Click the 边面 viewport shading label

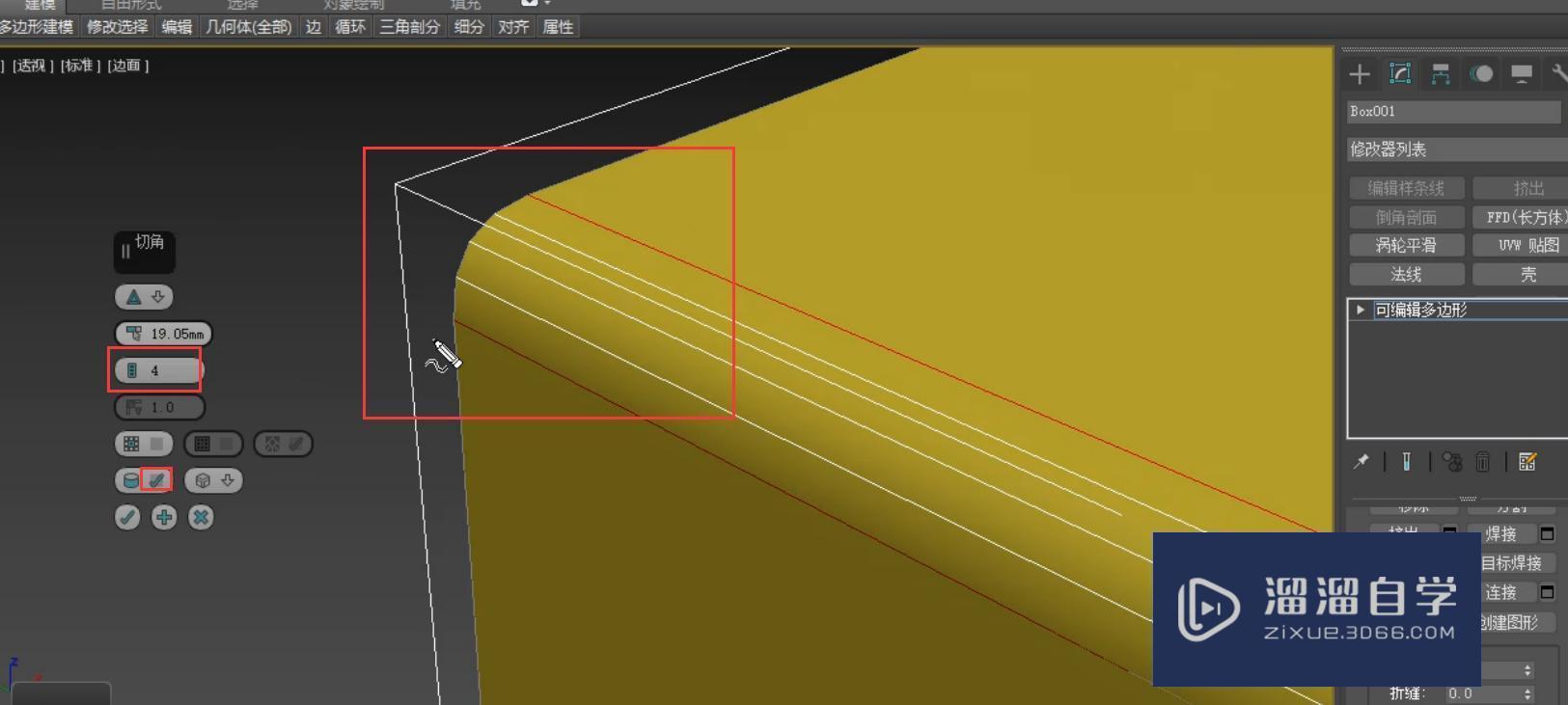127,66
